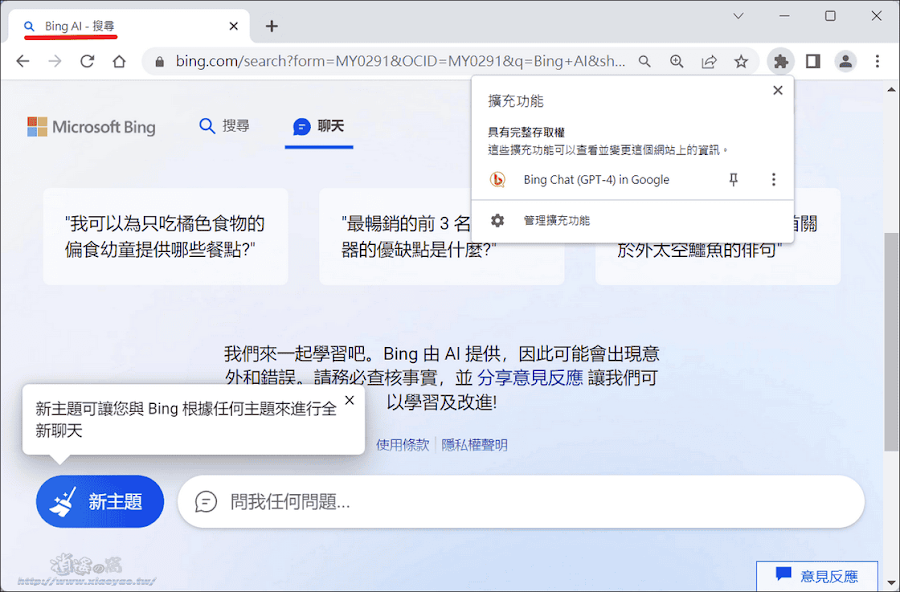The height and width of the screenshot is (592, 900).
Task: Open a new browser tab
Action: pyautogui.click(x=271, y=26)
